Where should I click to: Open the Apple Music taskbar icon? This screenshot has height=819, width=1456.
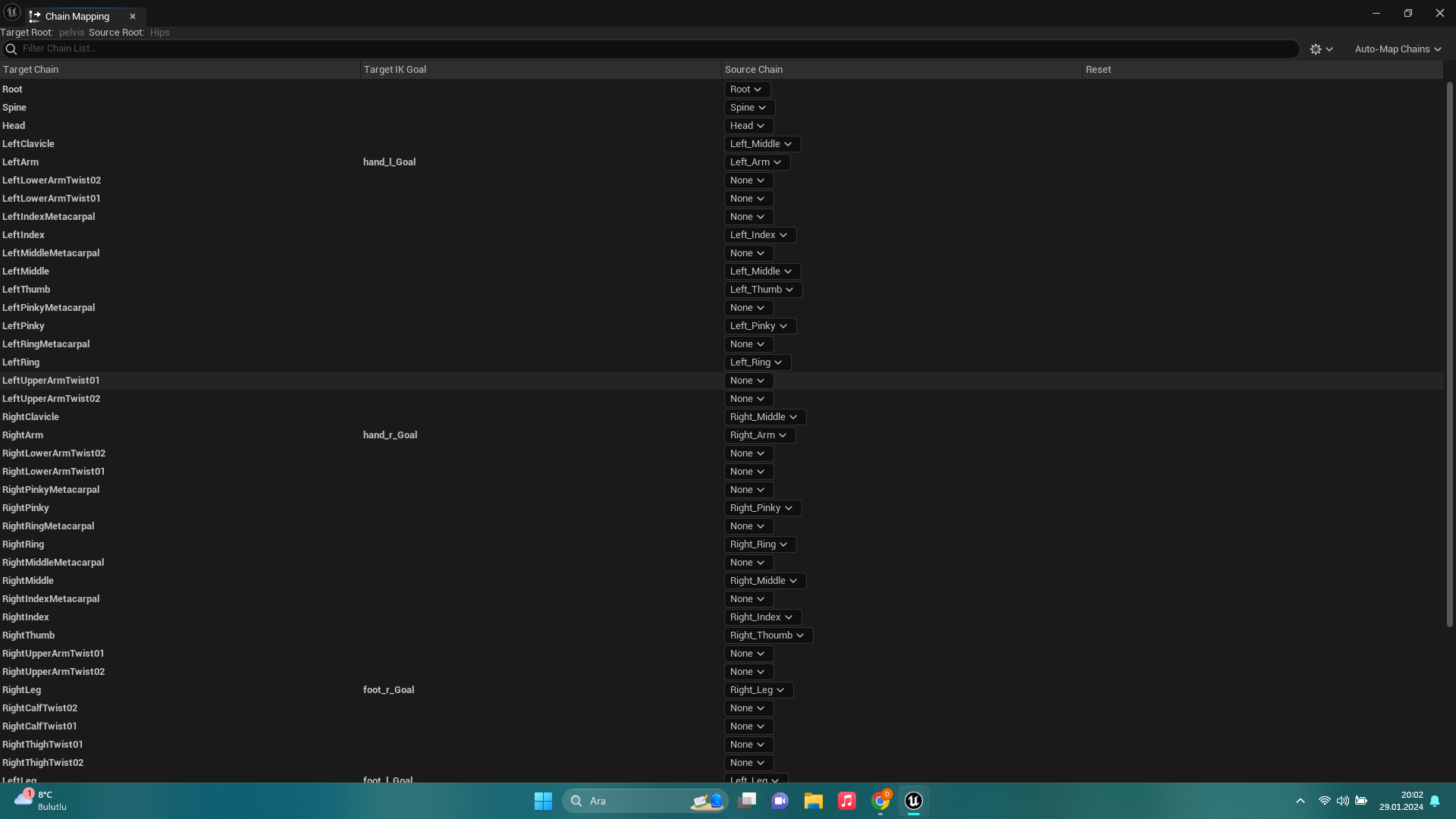(847, 801)
